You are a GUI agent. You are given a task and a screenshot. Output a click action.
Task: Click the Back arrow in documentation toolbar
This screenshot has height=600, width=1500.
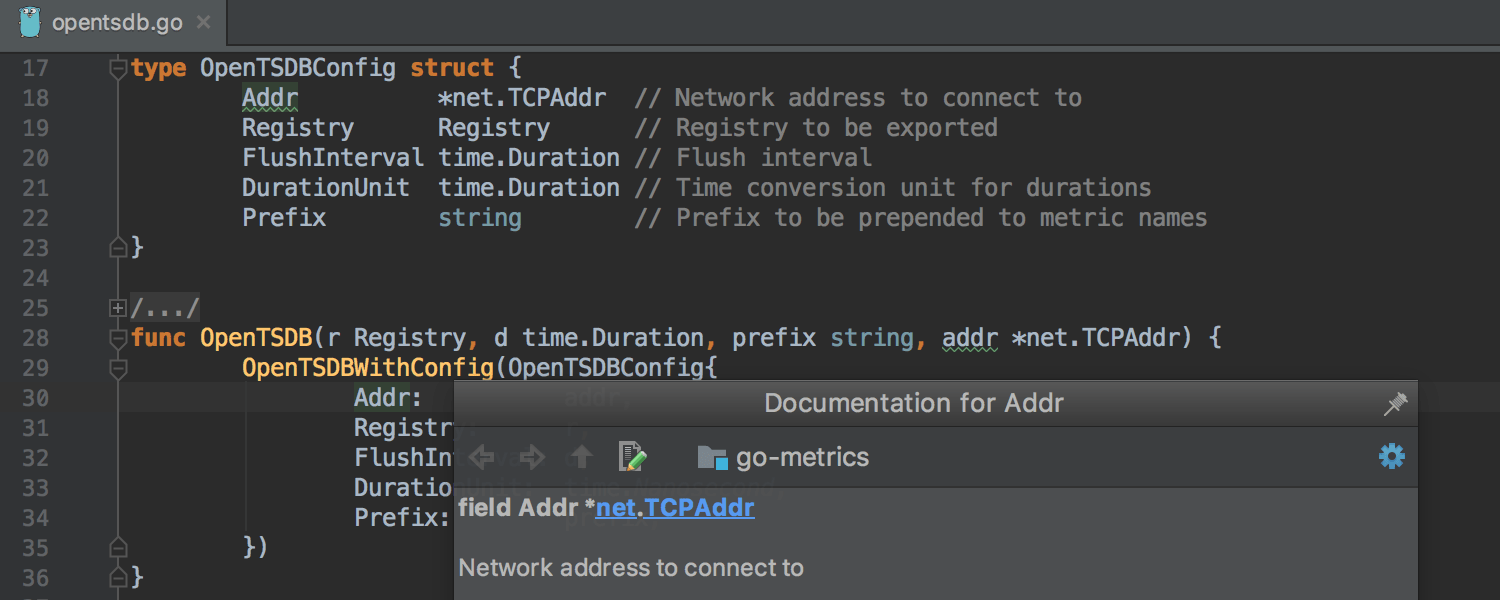482,458
